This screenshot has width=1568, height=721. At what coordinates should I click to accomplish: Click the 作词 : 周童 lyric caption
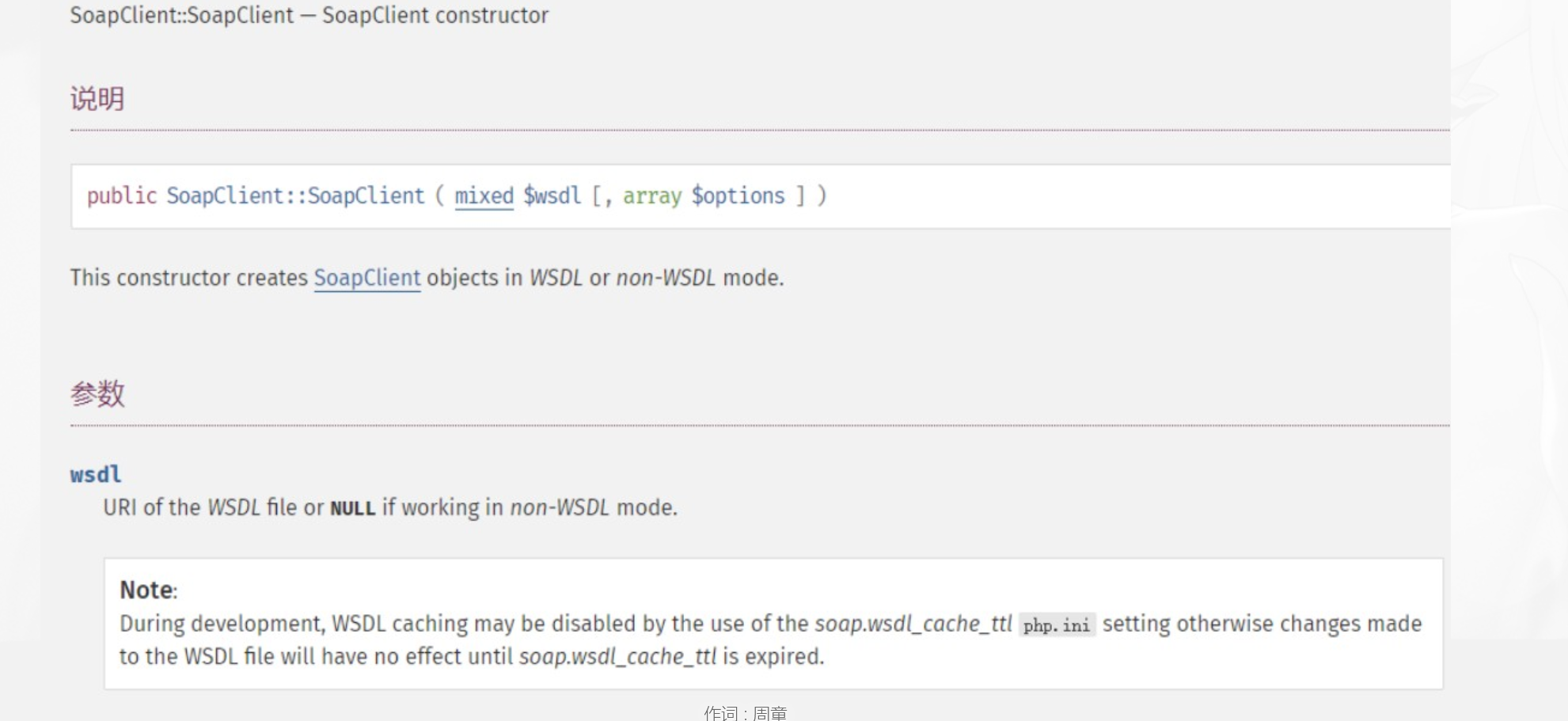tap(746, 713)
